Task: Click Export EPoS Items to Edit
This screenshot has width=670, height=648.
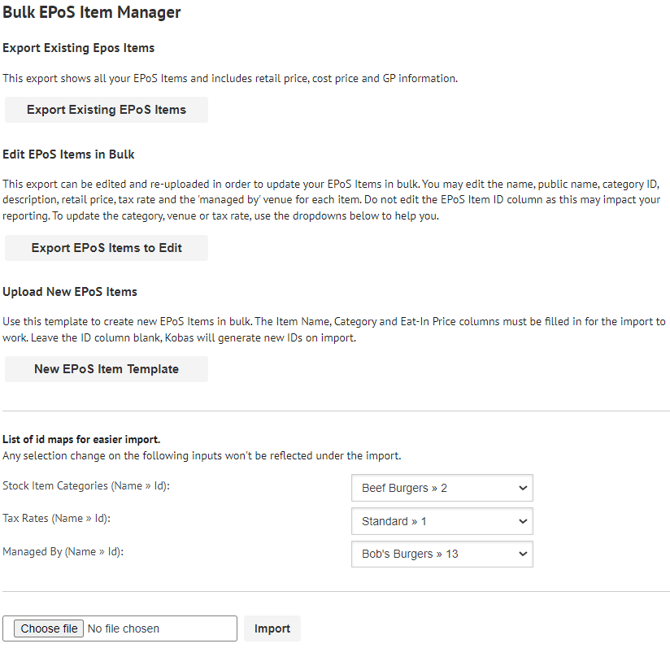Action: click(106, 248)
